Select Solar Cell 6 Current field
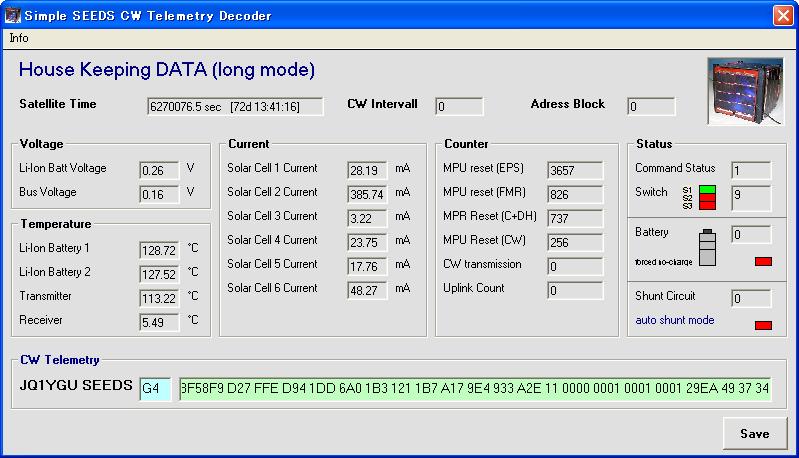 367,290
